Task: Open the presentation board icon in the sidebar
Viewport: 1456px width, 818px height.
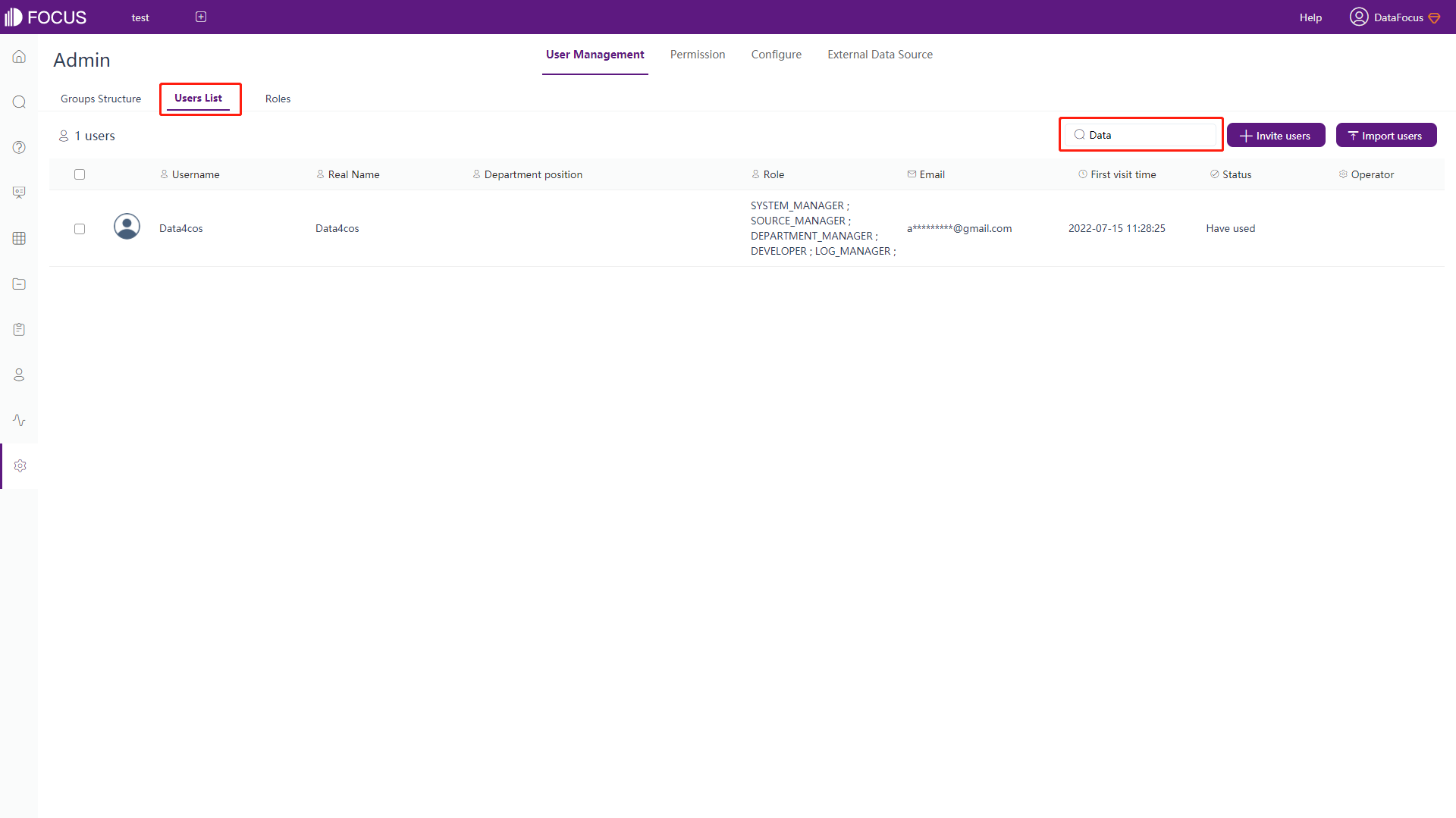Action: [19, 193]
